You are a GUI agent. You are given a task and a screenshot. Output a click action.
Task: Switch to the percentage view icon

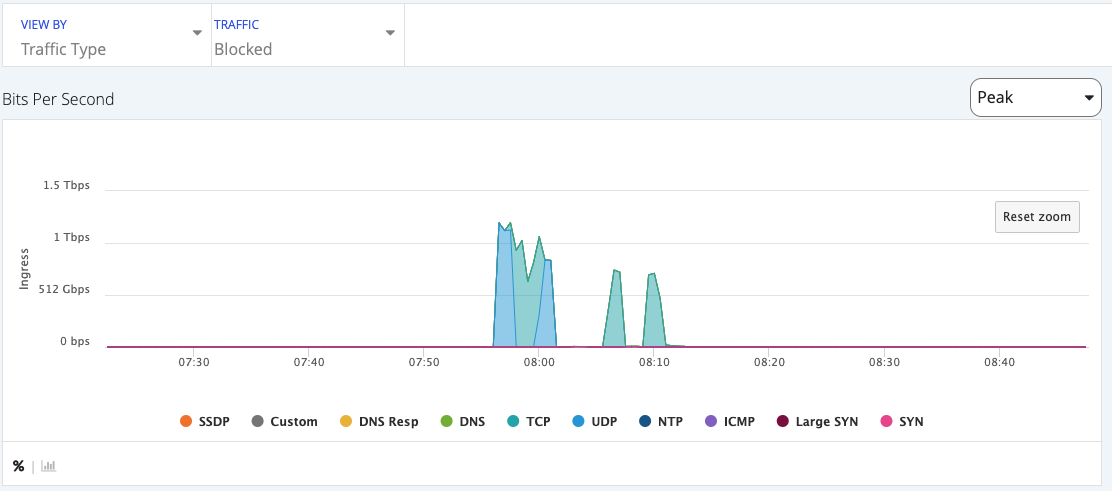click(18, 466)
